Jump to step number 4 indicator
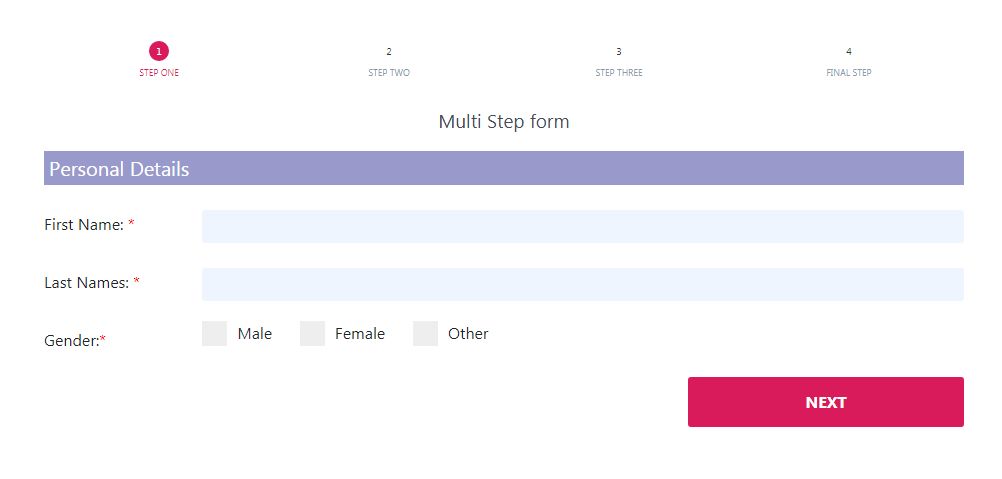This screenshot has width=1002, height=479. 849,51
